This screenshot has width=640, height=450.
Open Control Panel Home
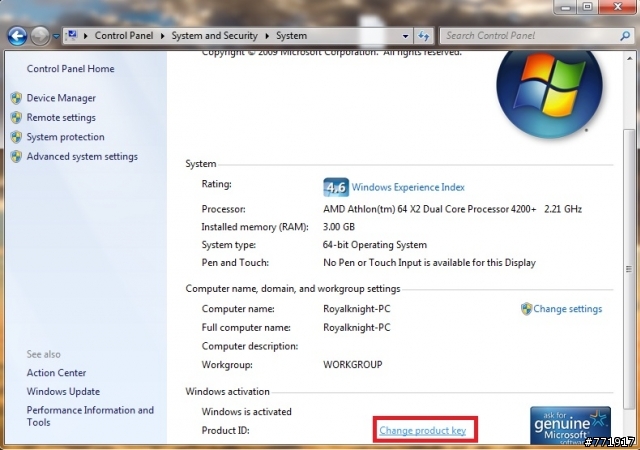point(71,69)
